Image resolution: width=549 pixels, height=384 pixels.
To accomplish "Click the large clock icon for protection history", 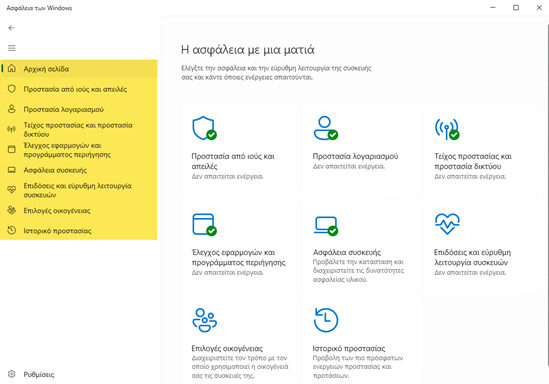I will pos(326,320).
